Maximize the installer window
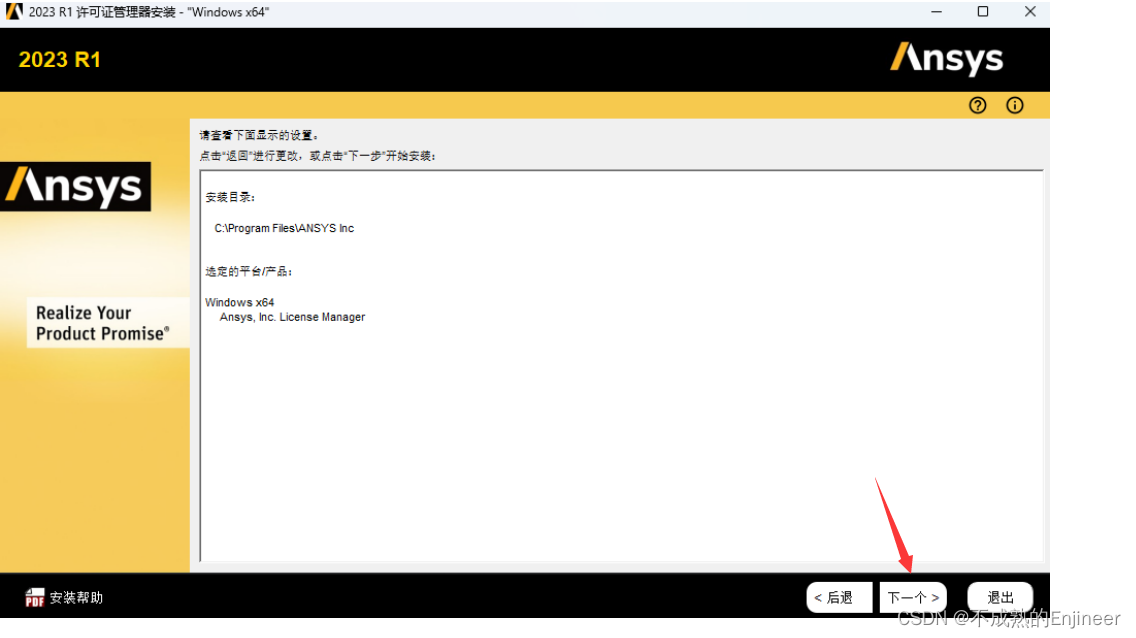 click(x=983, y=12)
